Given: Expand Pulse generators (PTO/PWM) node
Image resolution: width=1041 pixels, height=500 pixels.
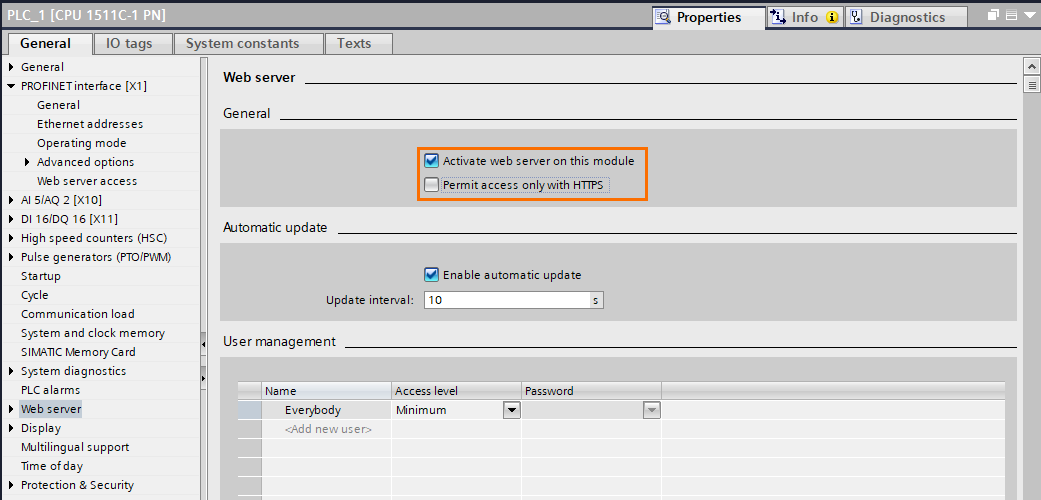Looking at the screenshot, I should pyautogui.click(x=11, y=257).
